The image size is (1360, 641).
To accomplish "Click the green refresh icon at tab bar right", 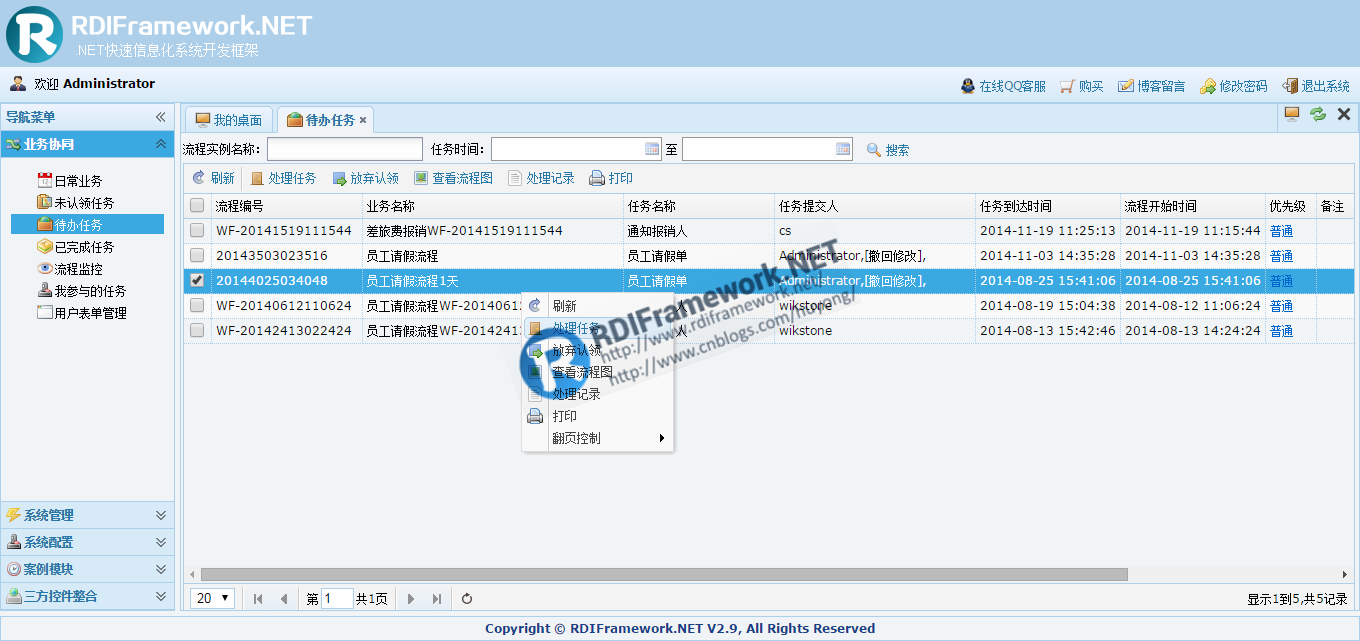I will click(x=1318, y=114).
